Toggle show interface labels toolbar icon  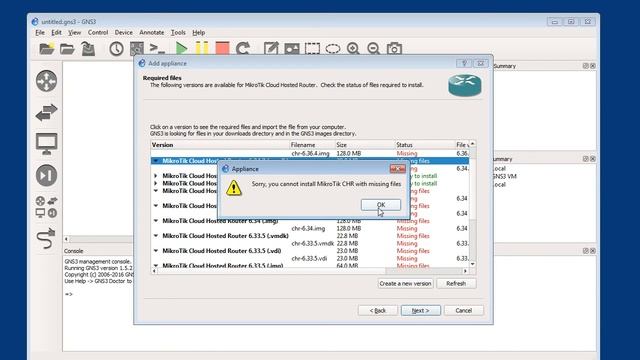(137, 49)
